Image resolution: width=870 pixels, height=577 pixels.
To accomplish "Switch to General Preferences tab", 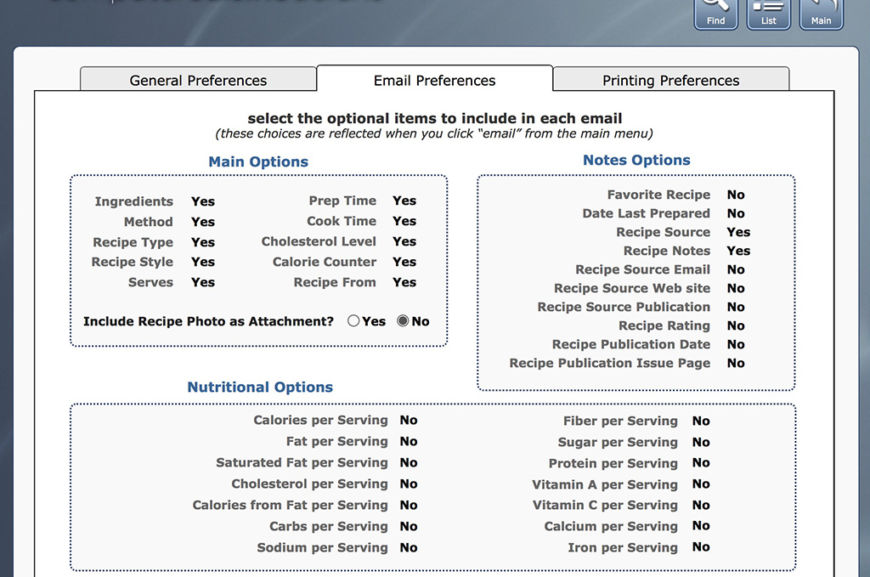I will click(198, 80).
